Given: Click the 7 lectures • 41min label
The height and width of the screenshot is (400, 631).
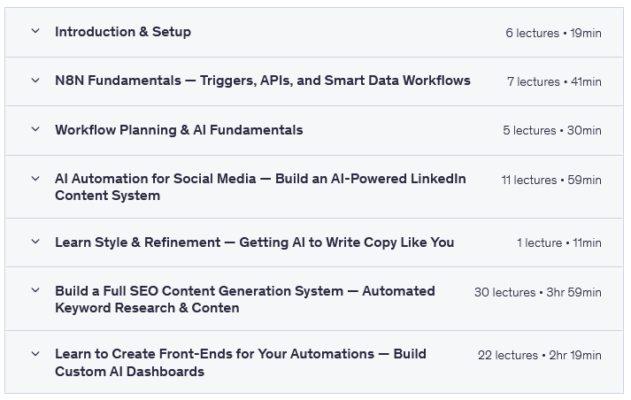Looking at the screenshot, I should 553,81.
